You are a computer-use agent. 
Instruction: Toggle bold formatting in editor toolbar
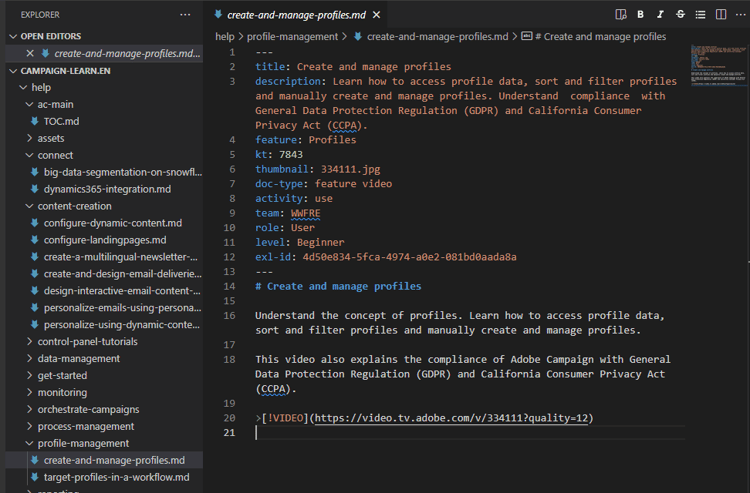pyautogui.click(x=641, y=15)
